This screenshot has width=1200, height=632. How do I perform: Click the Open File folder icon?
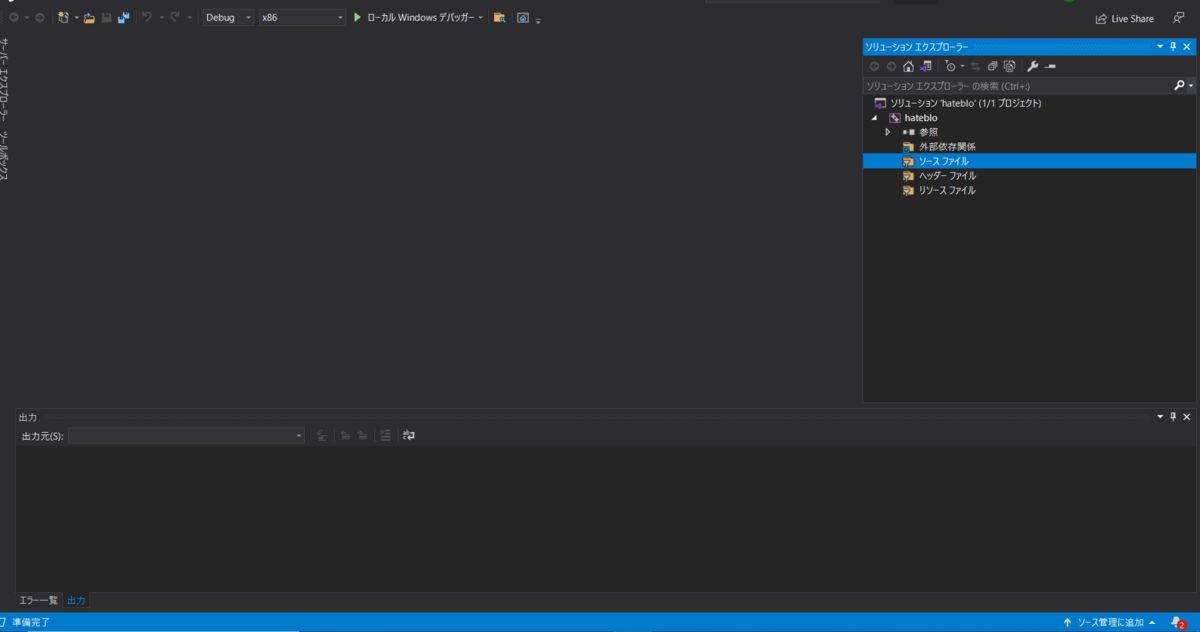click(x=89, y=18)
